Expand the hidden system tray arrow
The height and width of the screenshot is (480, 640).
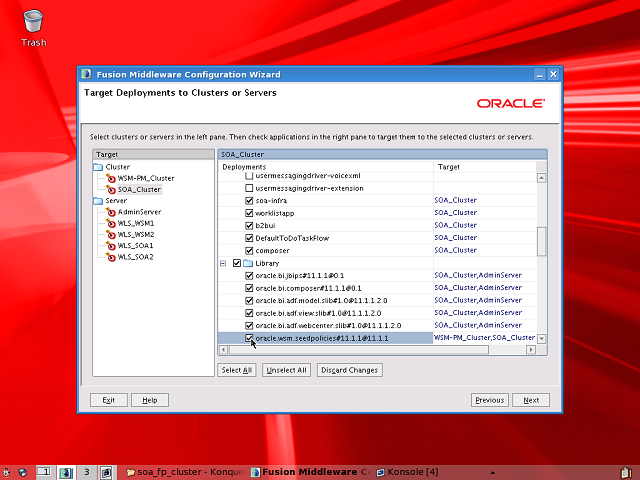click(493, 473)
